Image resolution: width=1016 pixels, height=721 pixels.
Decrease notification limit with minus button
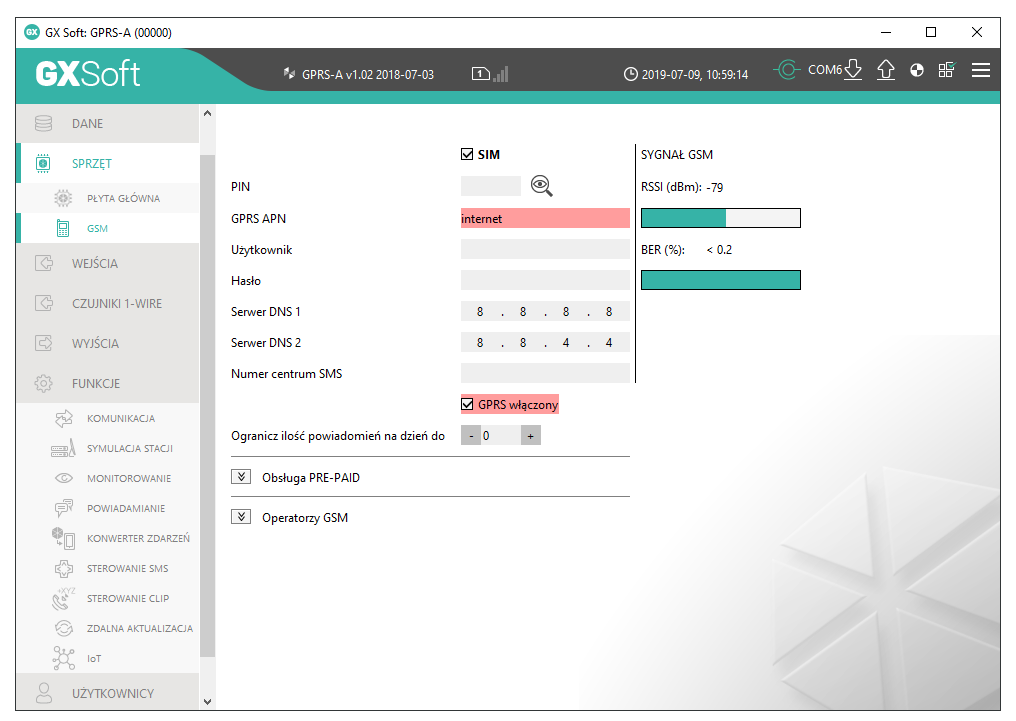point(470,436)
